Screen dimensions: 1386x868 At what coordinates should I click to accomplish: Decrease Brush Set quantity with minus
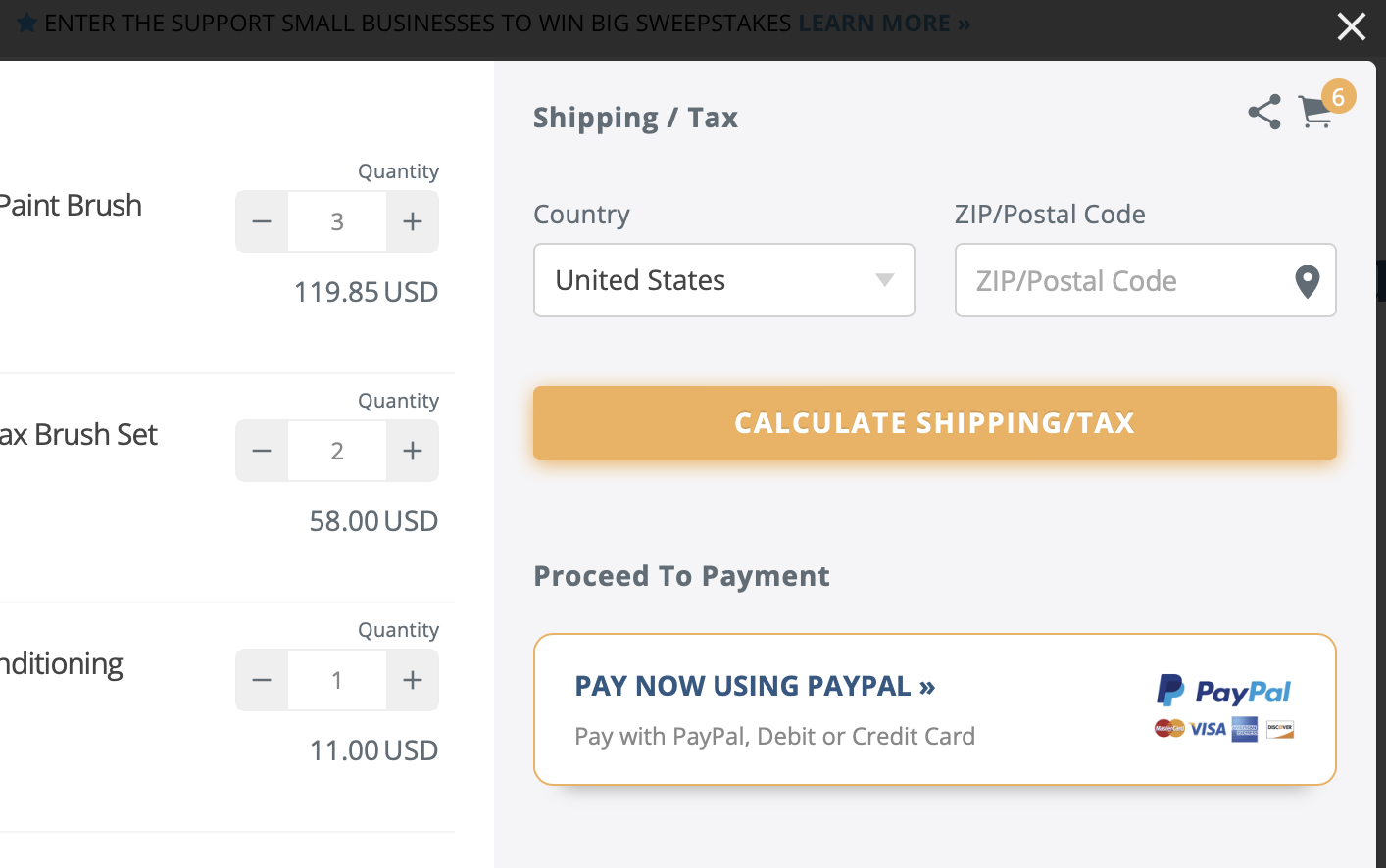point(262,451)
